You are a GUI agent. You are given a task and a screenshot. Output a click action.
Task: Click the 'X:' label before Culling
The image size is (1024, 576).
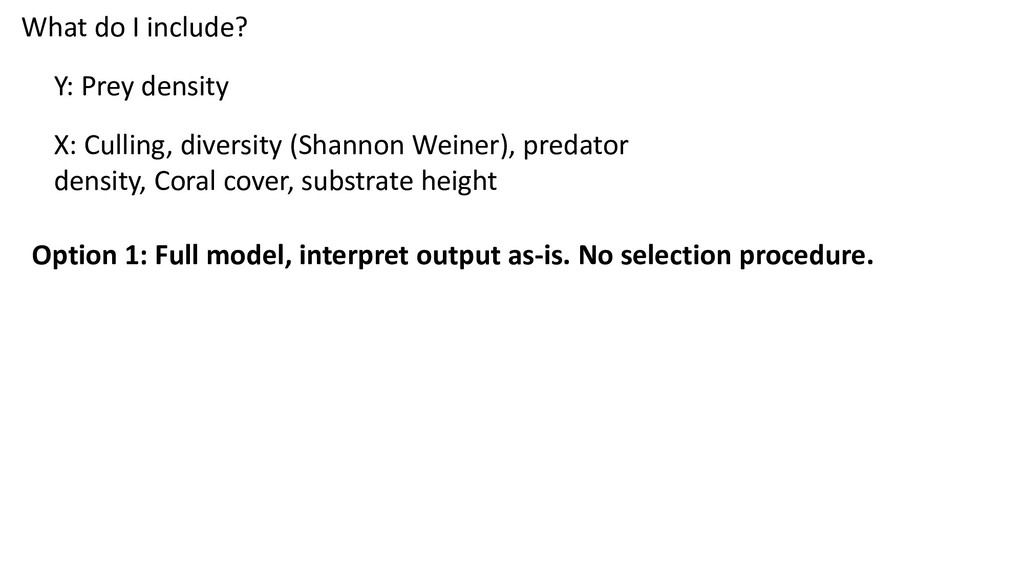[65, 145]
